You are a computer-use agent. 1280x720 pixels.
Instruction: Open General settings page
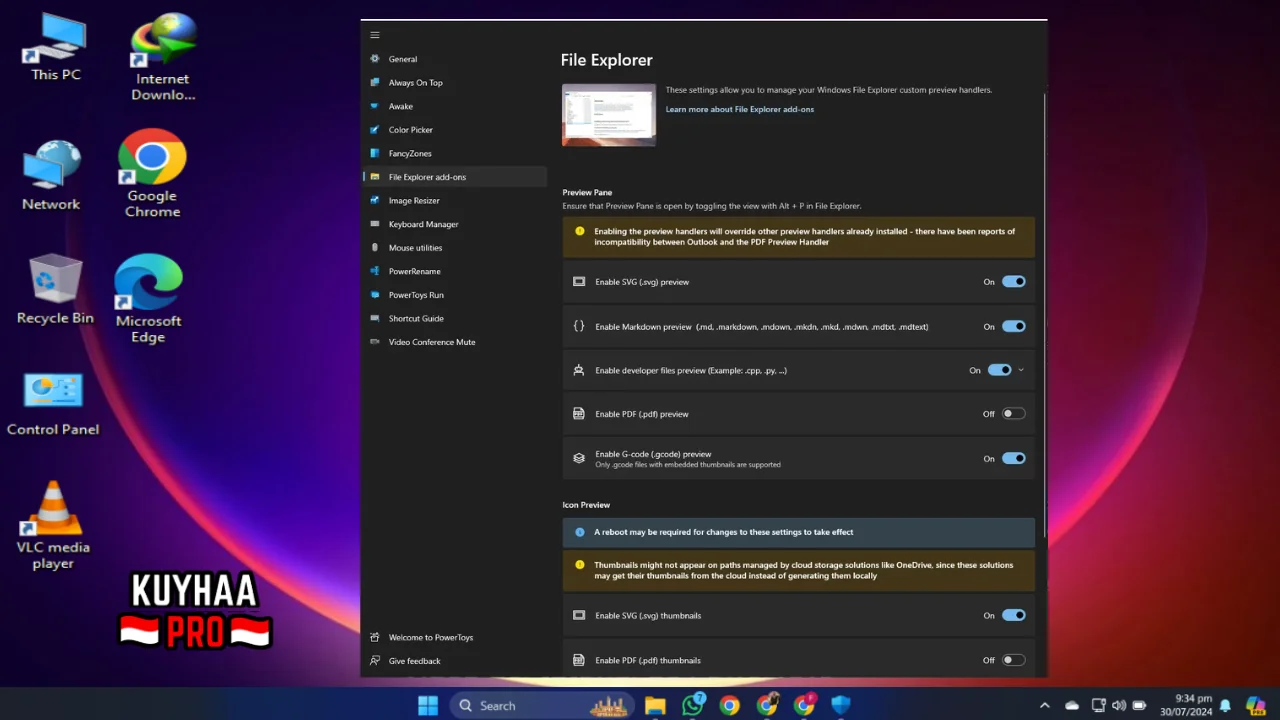[x=454, y=59]
